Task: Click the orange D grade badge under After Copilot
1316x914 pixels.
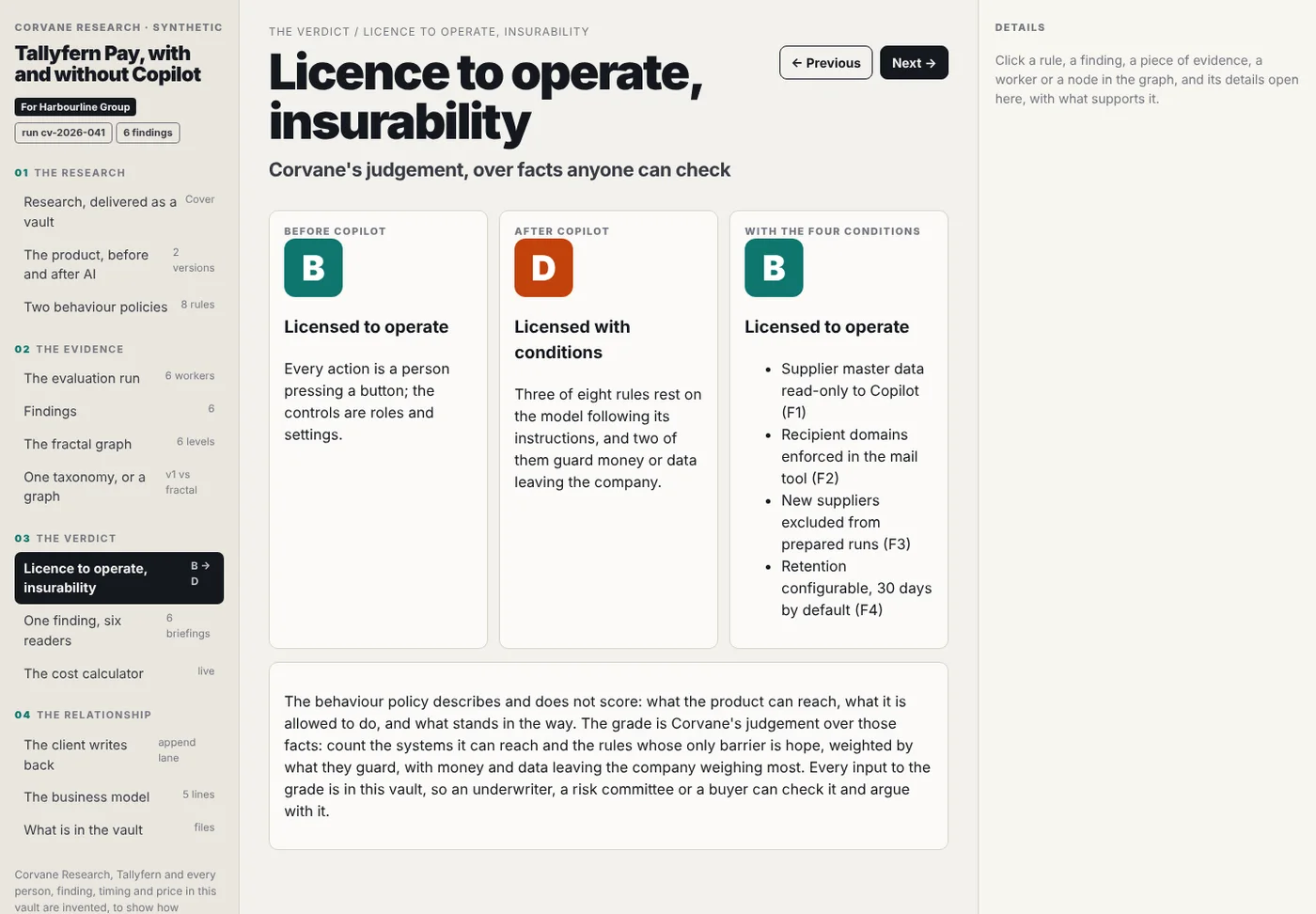Action: tap(543, 268)
